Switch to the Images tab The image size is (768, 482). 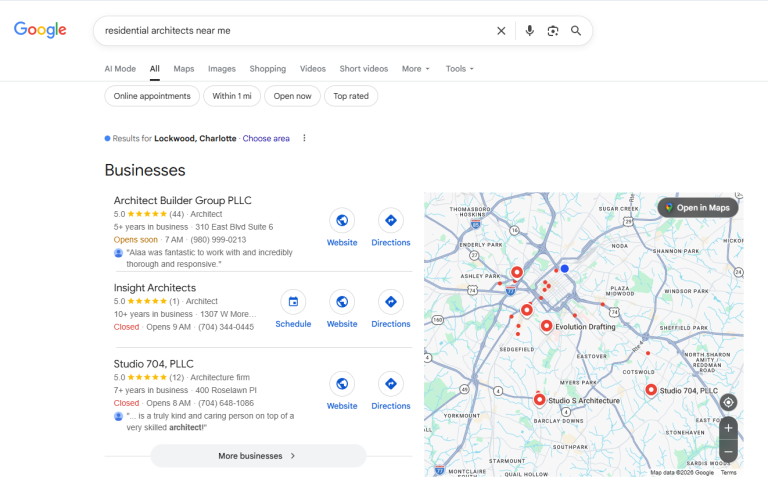[222, 69]
